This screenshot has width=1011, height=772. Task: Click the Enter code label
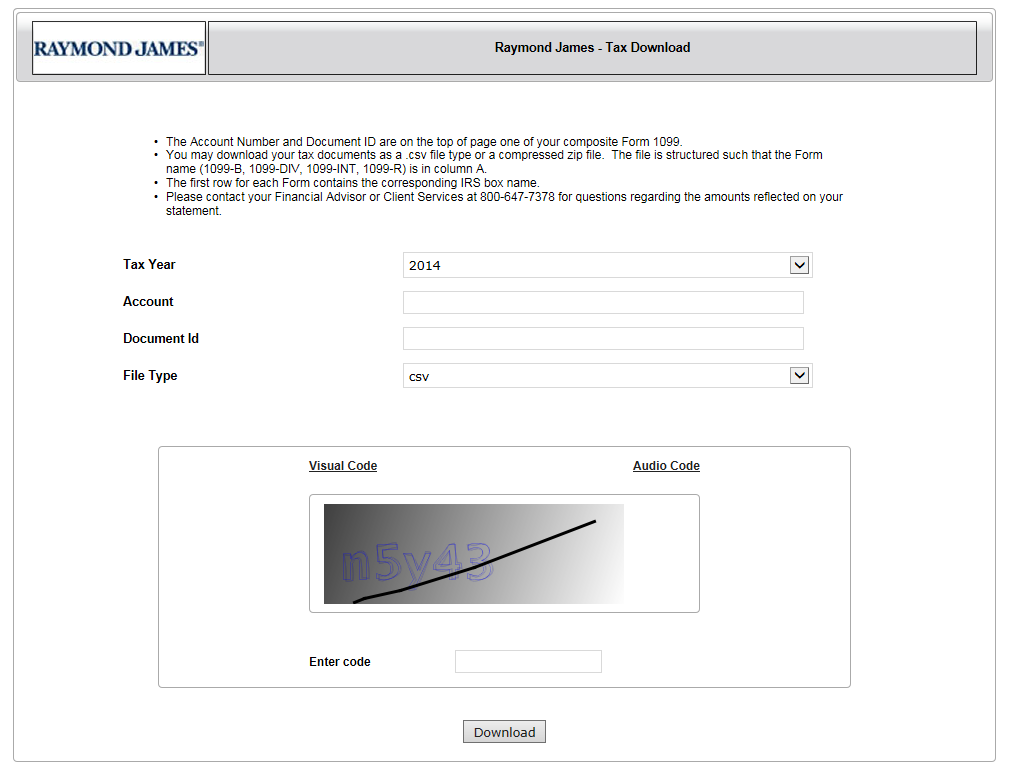[340, 662]
